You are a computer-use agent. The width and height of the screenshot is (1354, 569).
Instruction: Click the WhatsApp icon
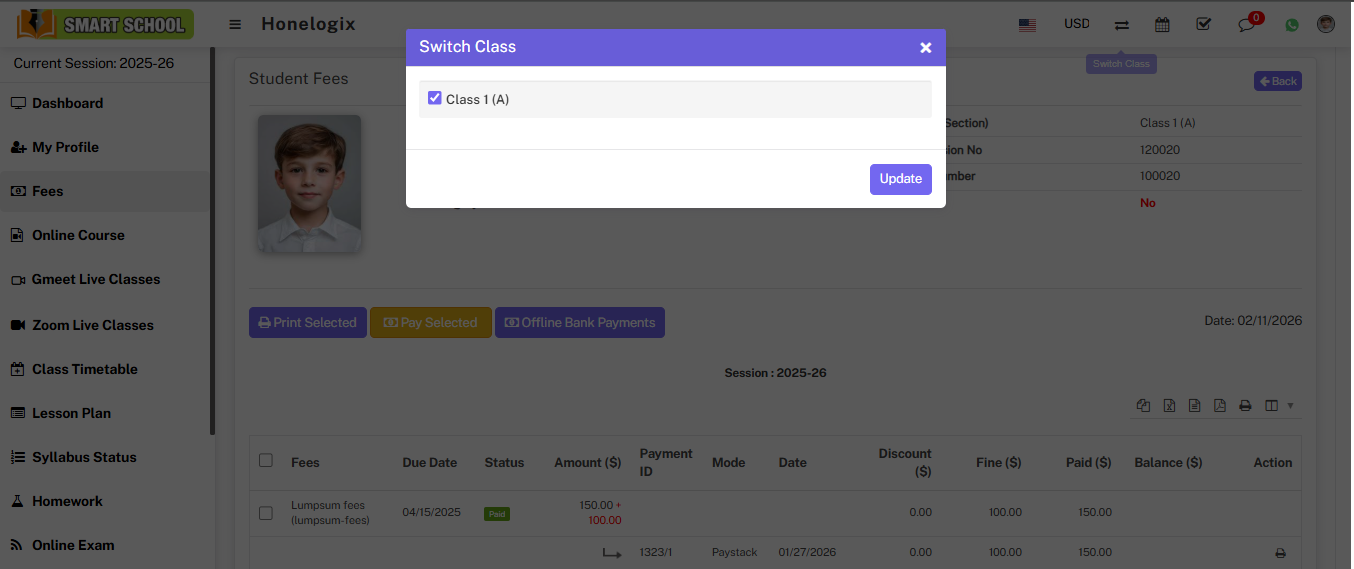point(1292,25)
